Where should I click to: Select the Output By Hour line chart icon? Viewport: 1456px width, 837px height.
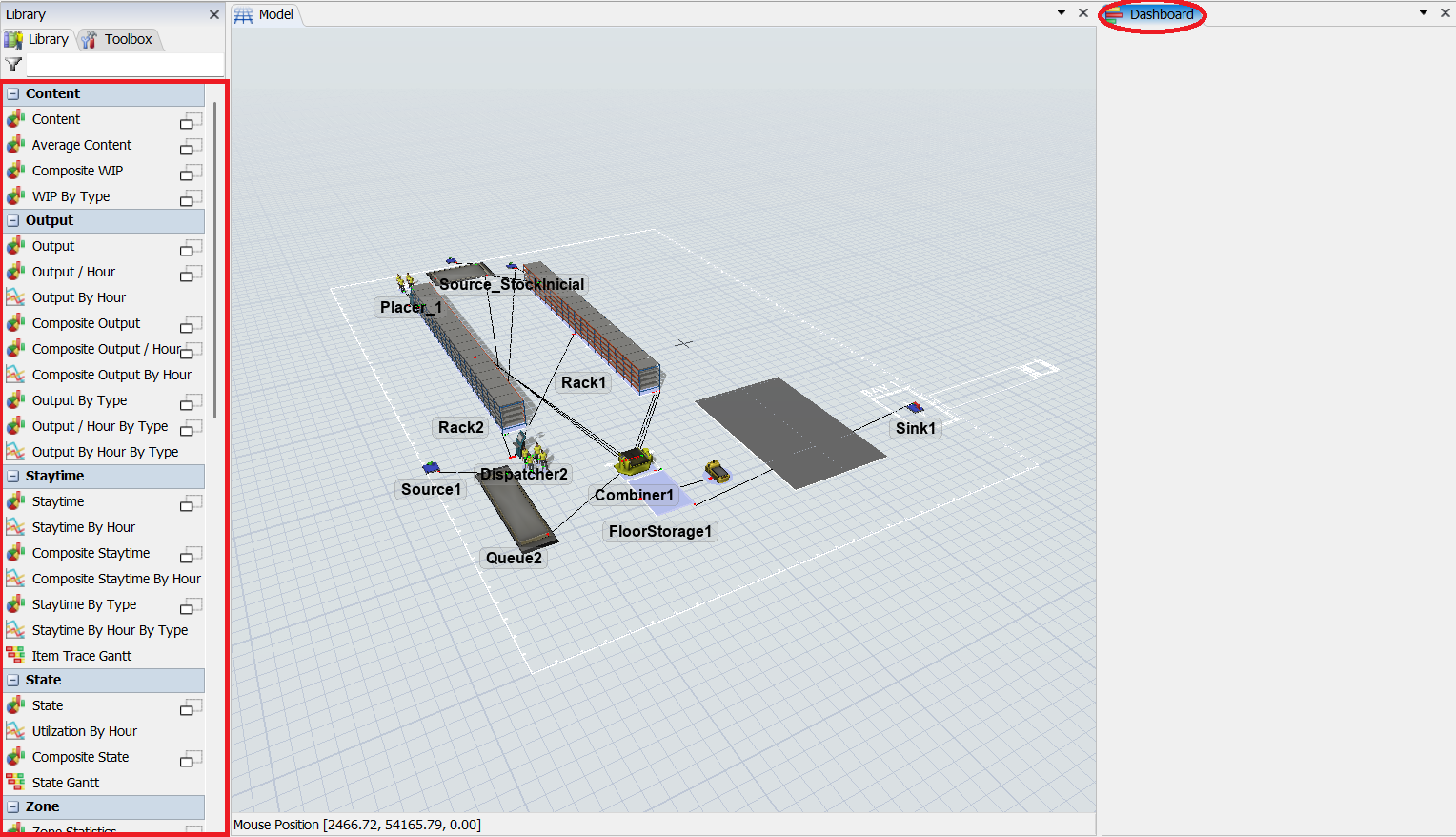click(15, 297)
